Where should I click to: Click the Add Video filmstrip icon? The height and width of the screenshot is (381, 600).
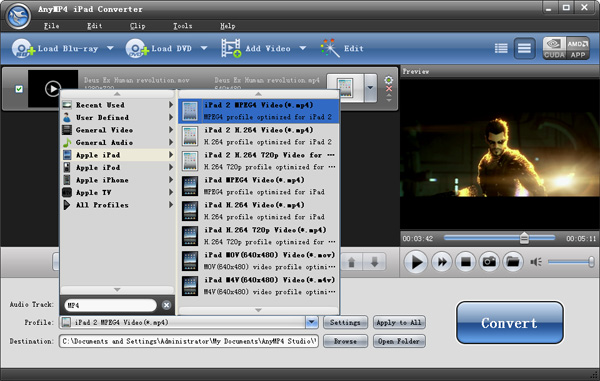tap(231, 48)
